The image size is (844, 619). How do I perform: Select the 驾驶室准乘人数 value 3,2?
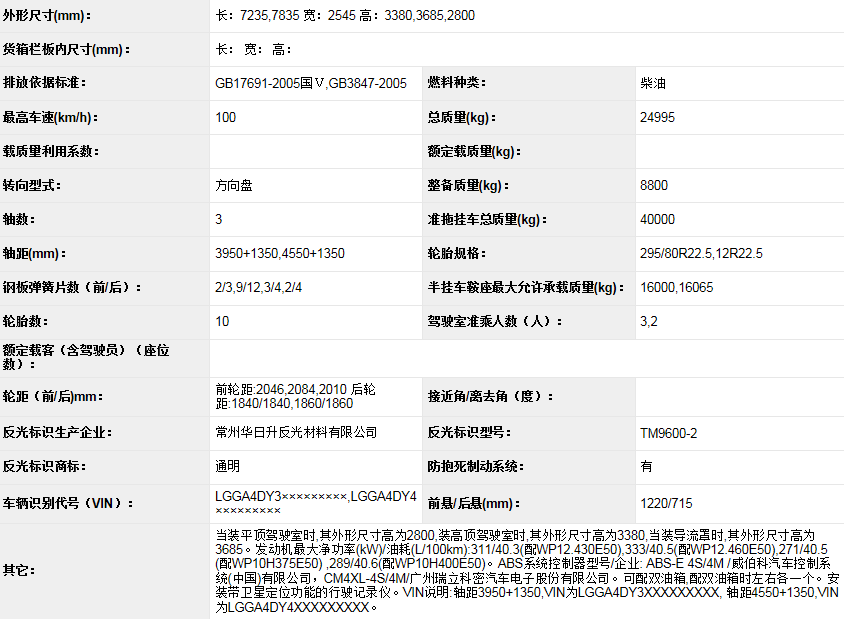point(649,321)
